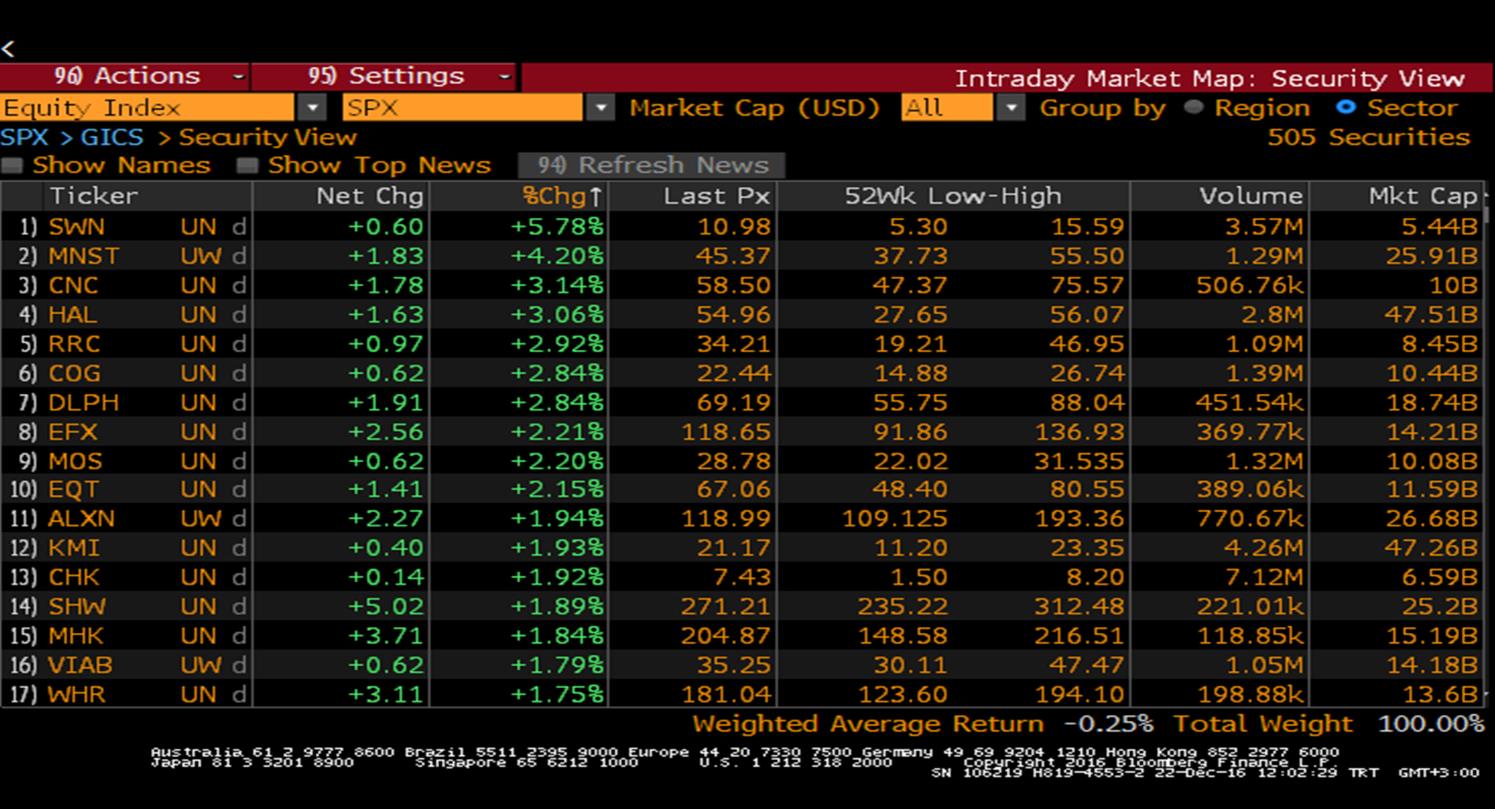Open the 96) Actions menu

[124, 76]
